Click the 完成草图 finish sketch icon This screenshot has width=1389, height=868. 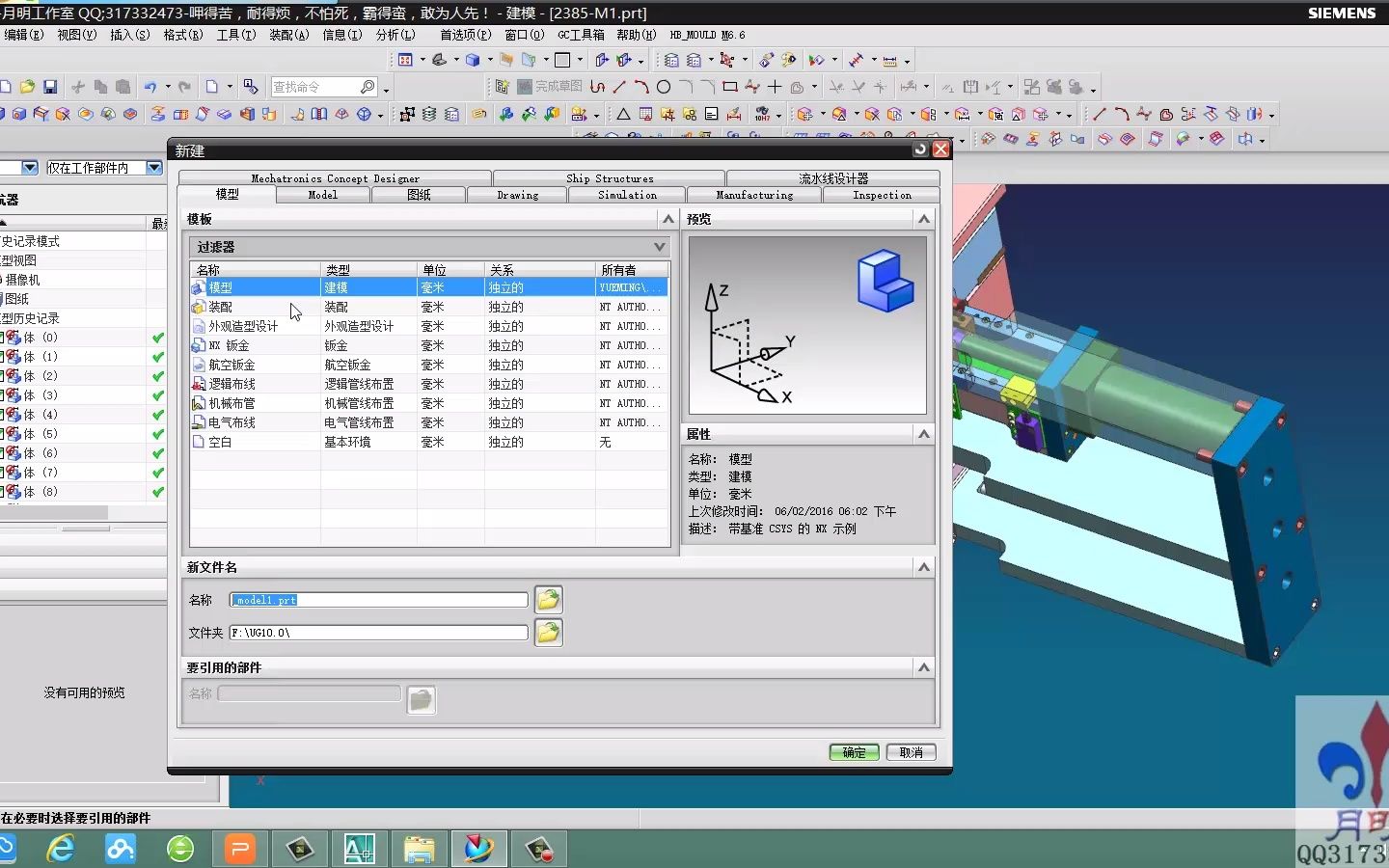tap(550, 87)
